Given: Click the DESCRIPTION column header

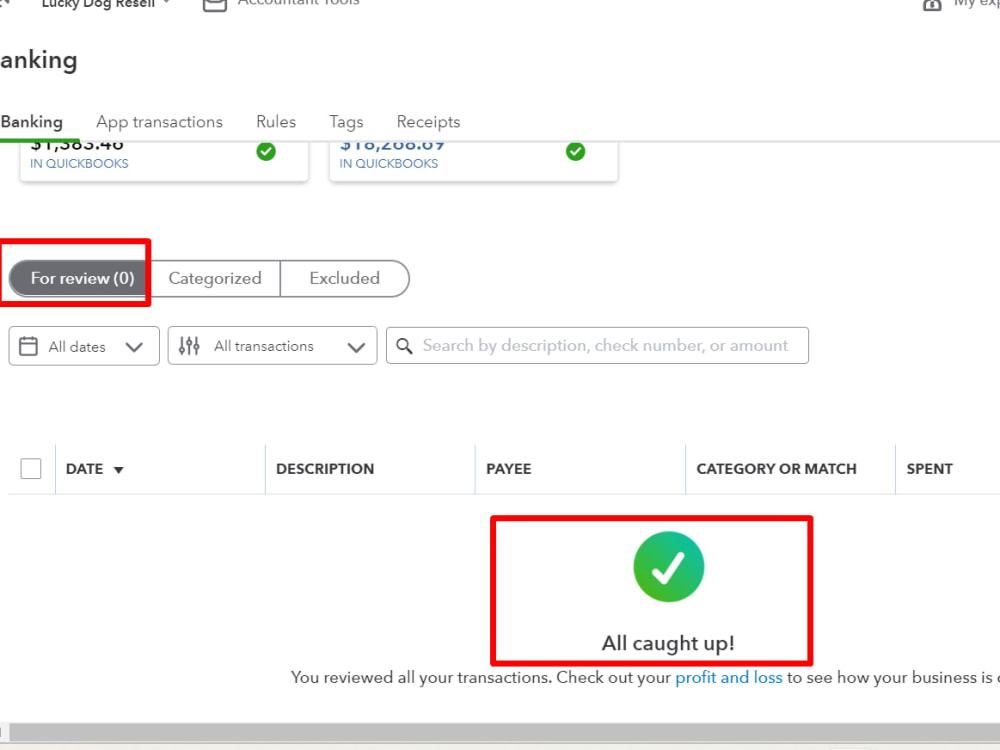Looking at the screenshot, I should point(325,469).
